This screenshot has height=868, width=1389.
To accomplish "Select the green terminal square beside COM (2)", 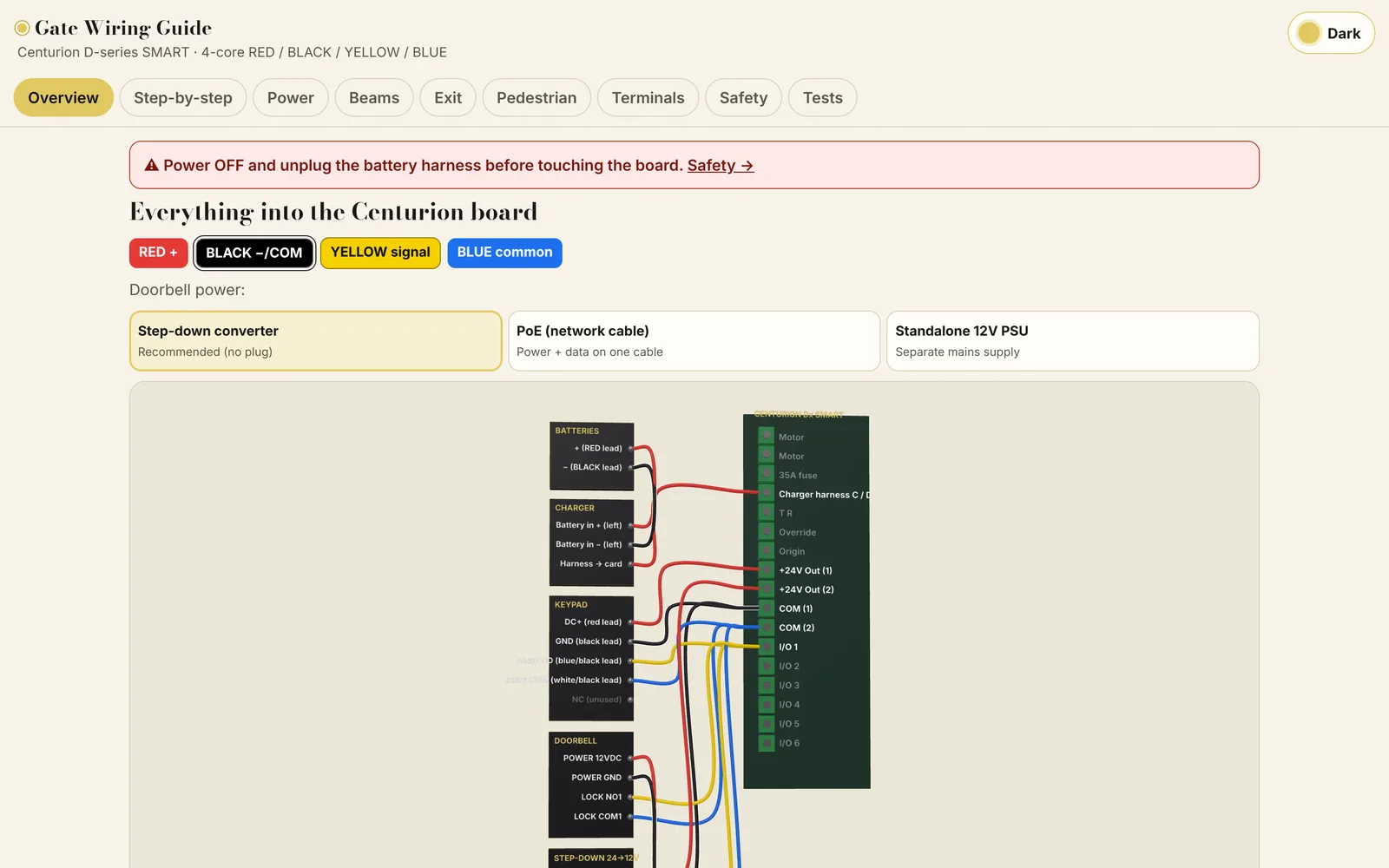I will [x=767, y=628].
